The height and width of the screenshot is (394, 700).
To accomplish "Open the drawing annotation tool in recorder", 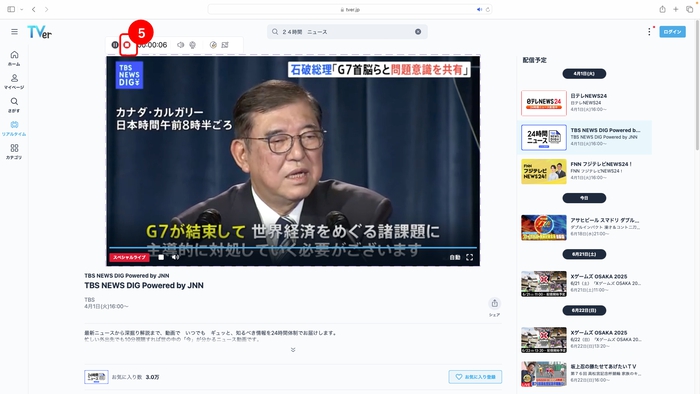I will pyautogui.click(x=213, y=45).
